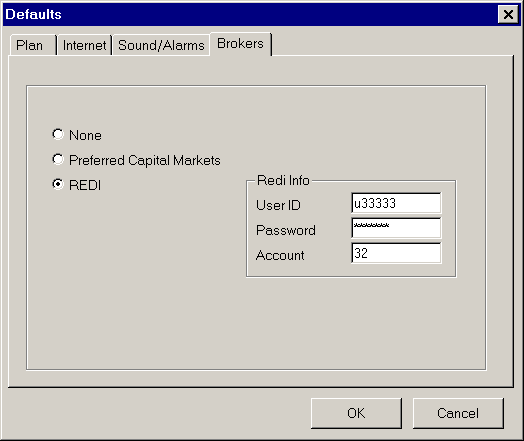Click the REDI option label

pos(85,185)
